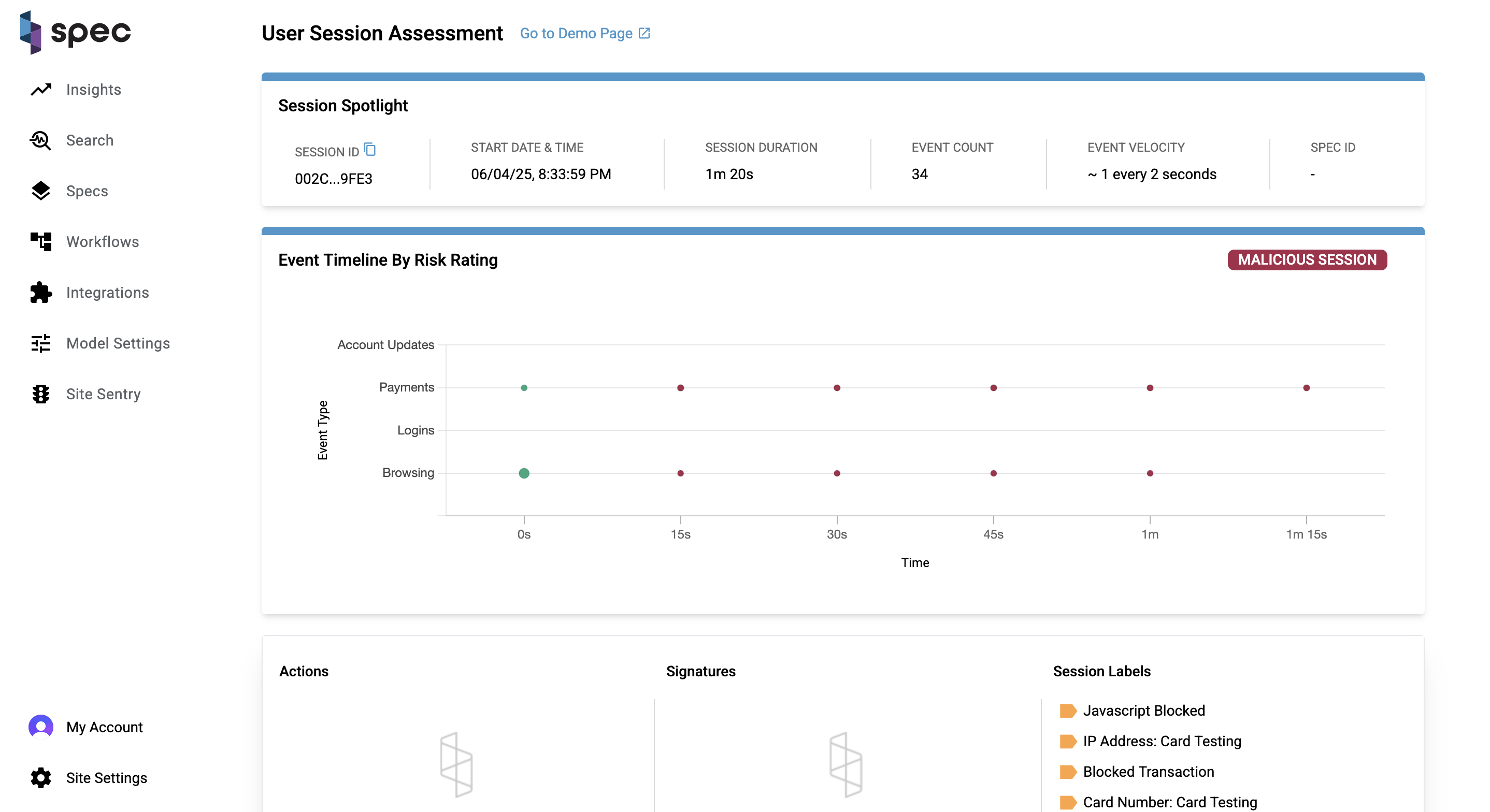Navigate to Site Sentry menu item

[103, 394]
